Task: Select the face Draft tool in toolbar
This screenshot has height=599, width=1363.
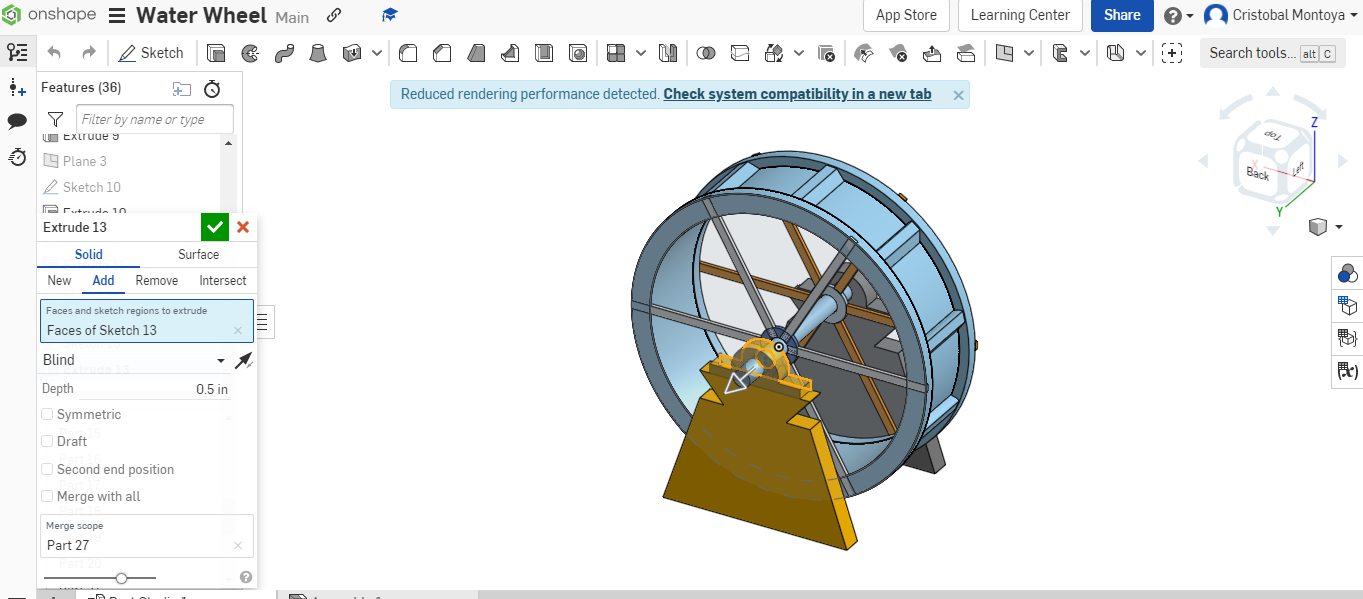Action: 476,53
